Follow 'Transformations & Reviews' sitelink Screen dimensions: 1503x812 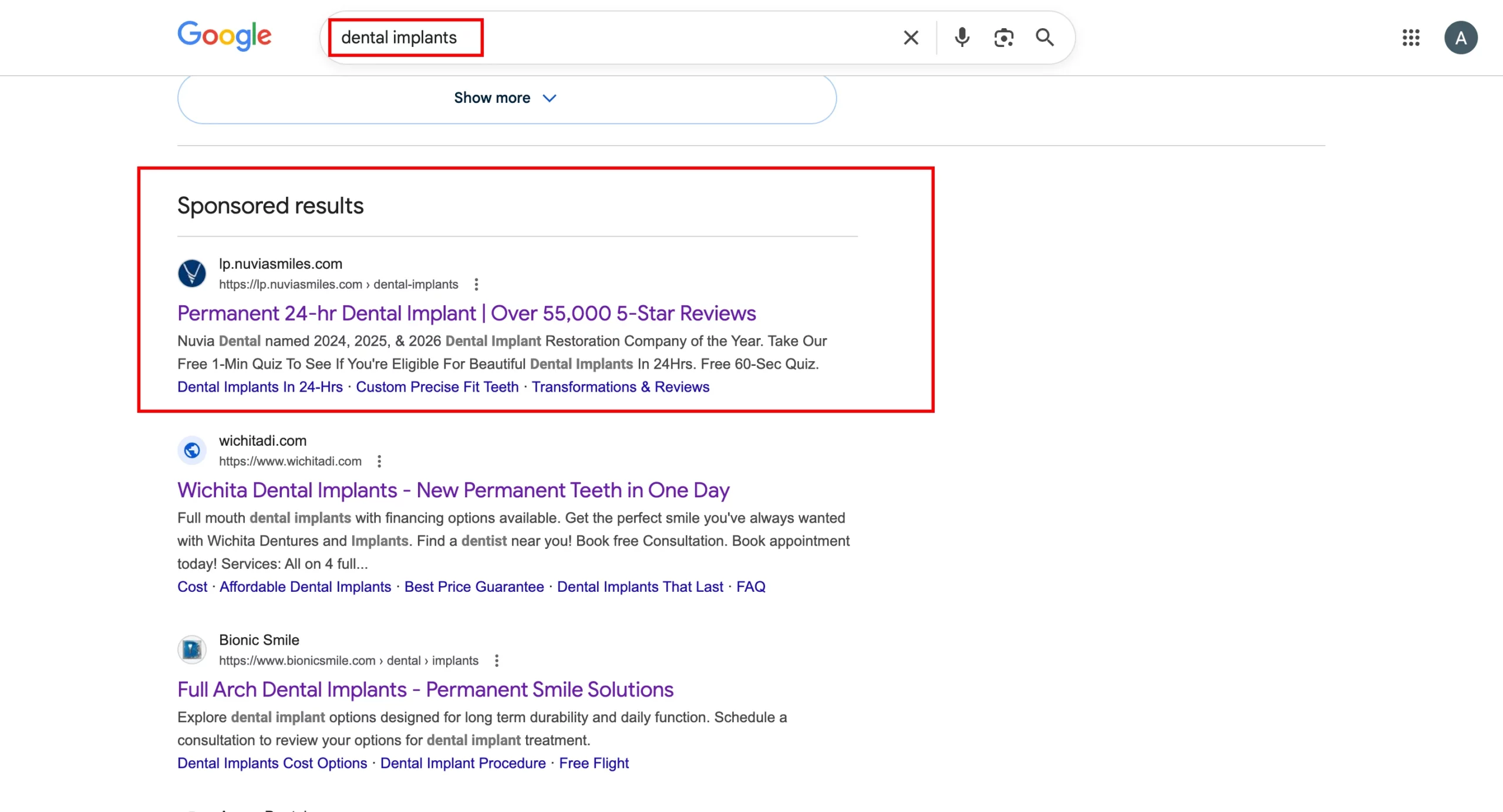point(620,387)
